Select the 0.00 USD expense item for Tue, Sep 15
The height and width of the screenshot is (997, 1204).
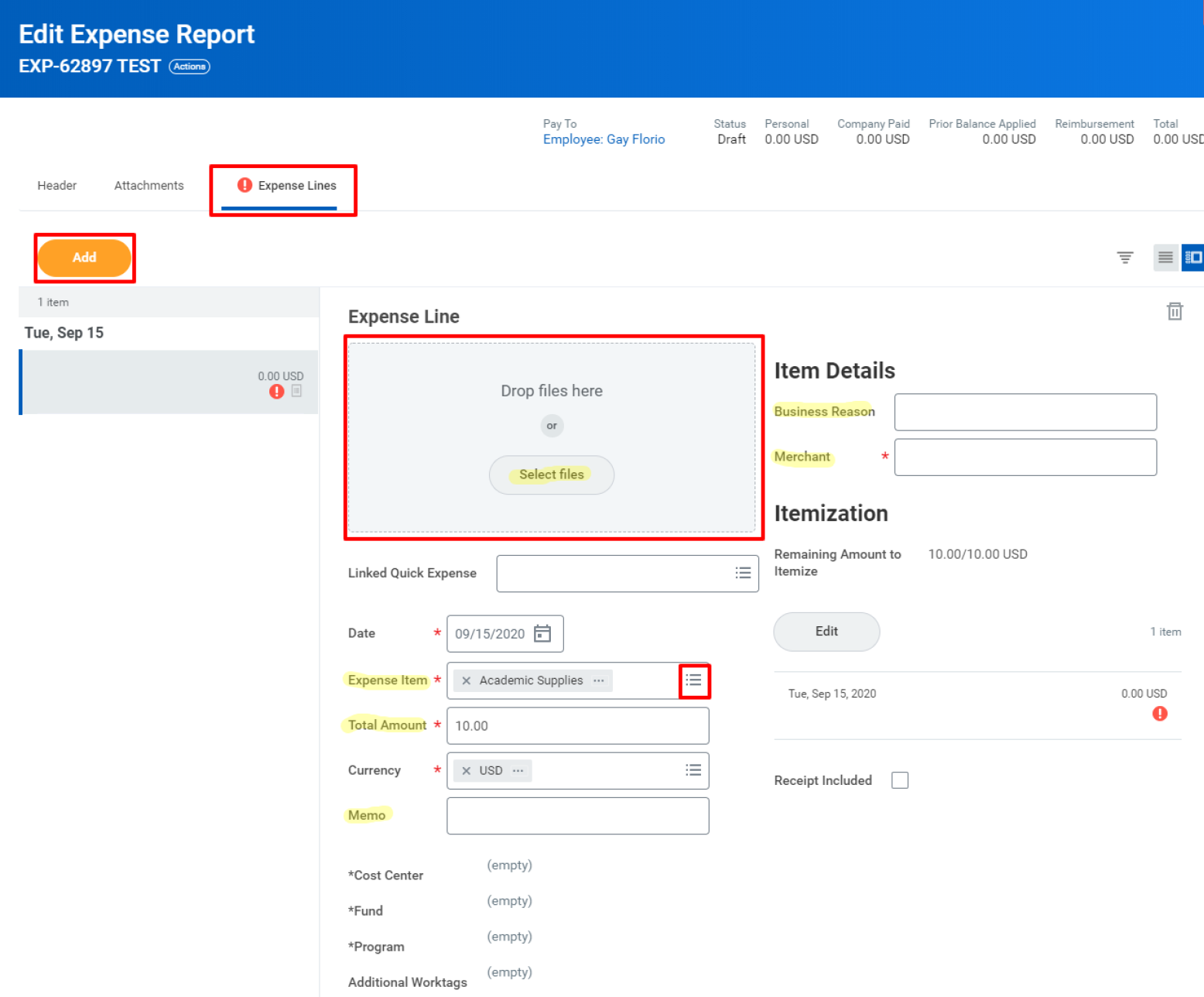[x=169, y=382]
